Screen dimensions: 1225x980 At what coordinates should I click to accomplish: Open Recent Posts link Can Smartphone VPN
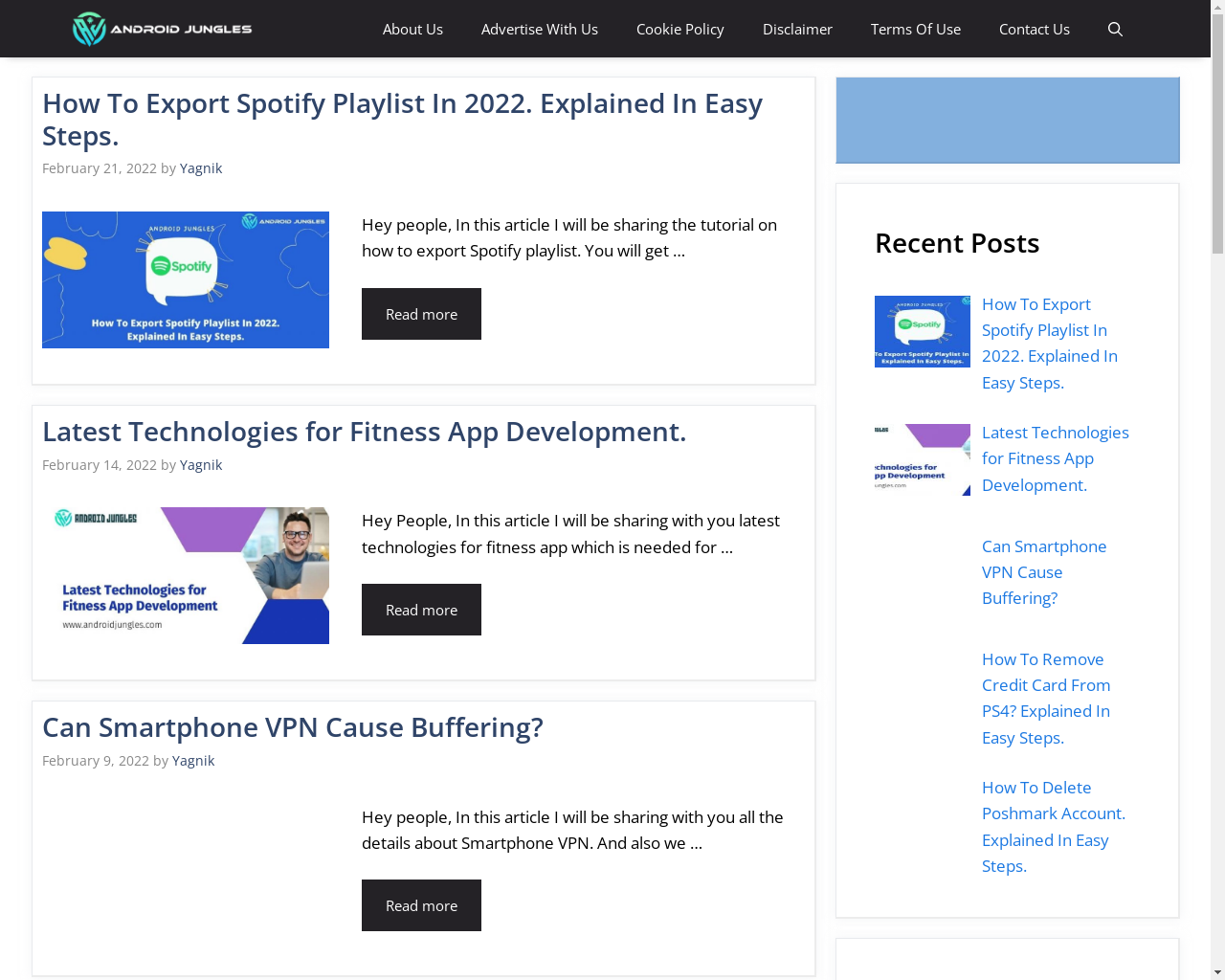(1044, 572)
